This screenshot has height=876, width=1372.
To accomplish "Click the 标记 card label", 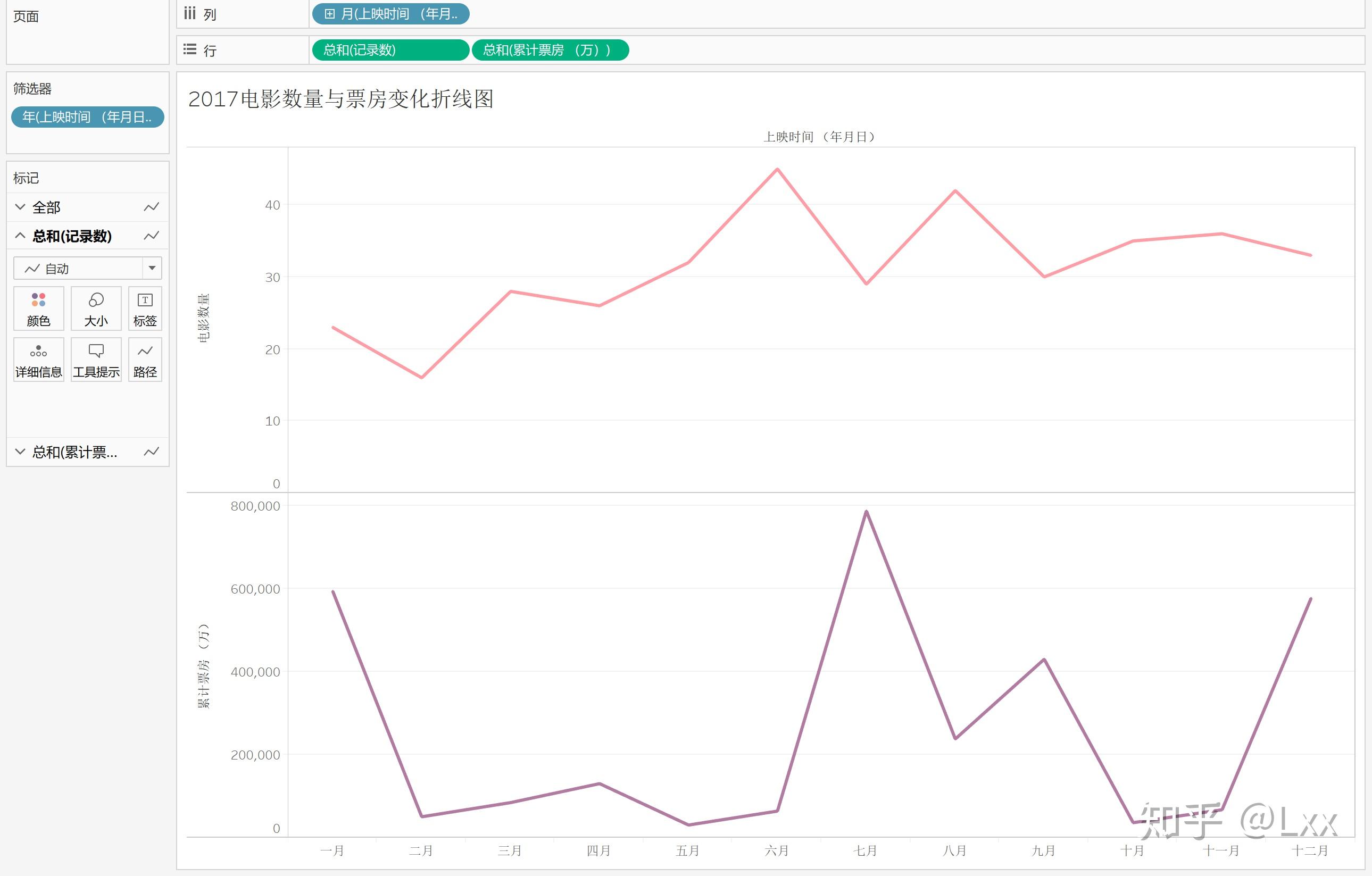I will coord(26,178).
